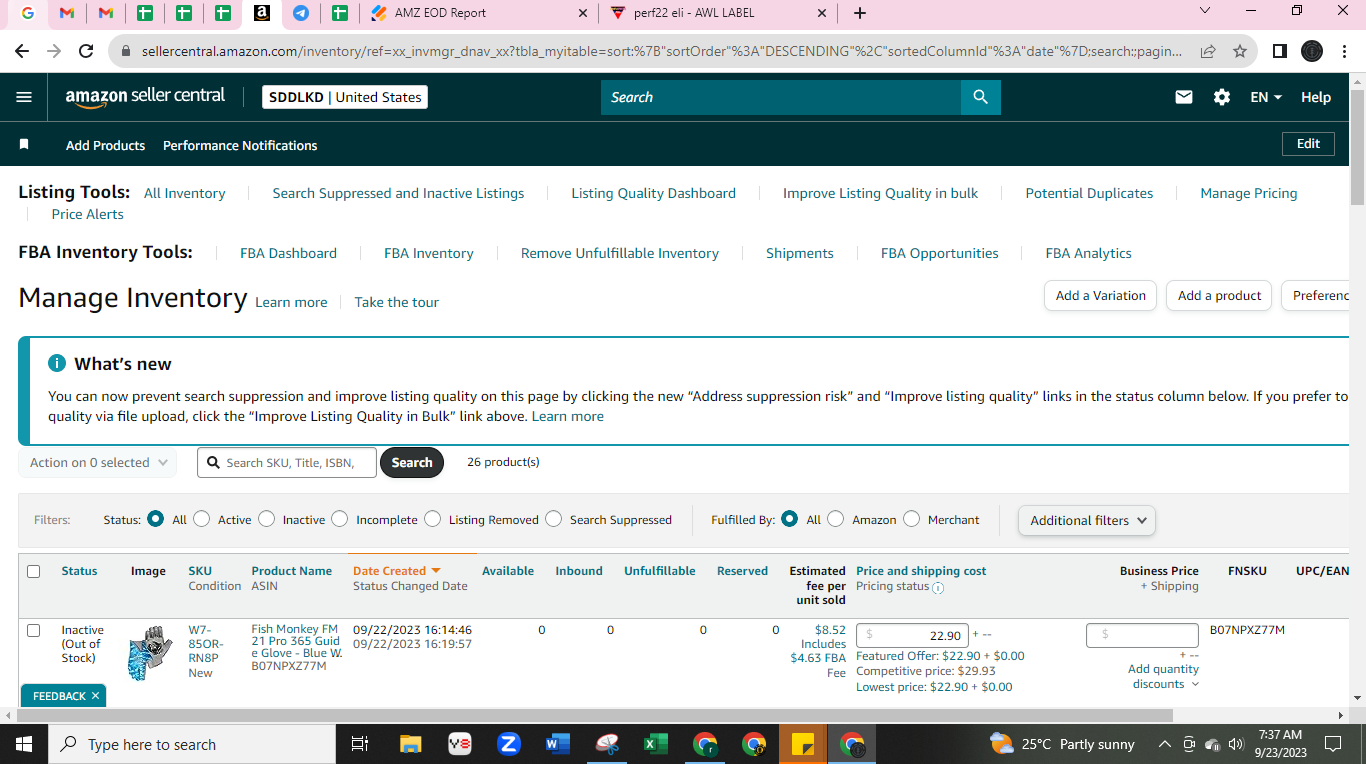Tick the select-all checkbox in table header
The height and width of the screenshot is (764, 1366).
click(34, 571)
